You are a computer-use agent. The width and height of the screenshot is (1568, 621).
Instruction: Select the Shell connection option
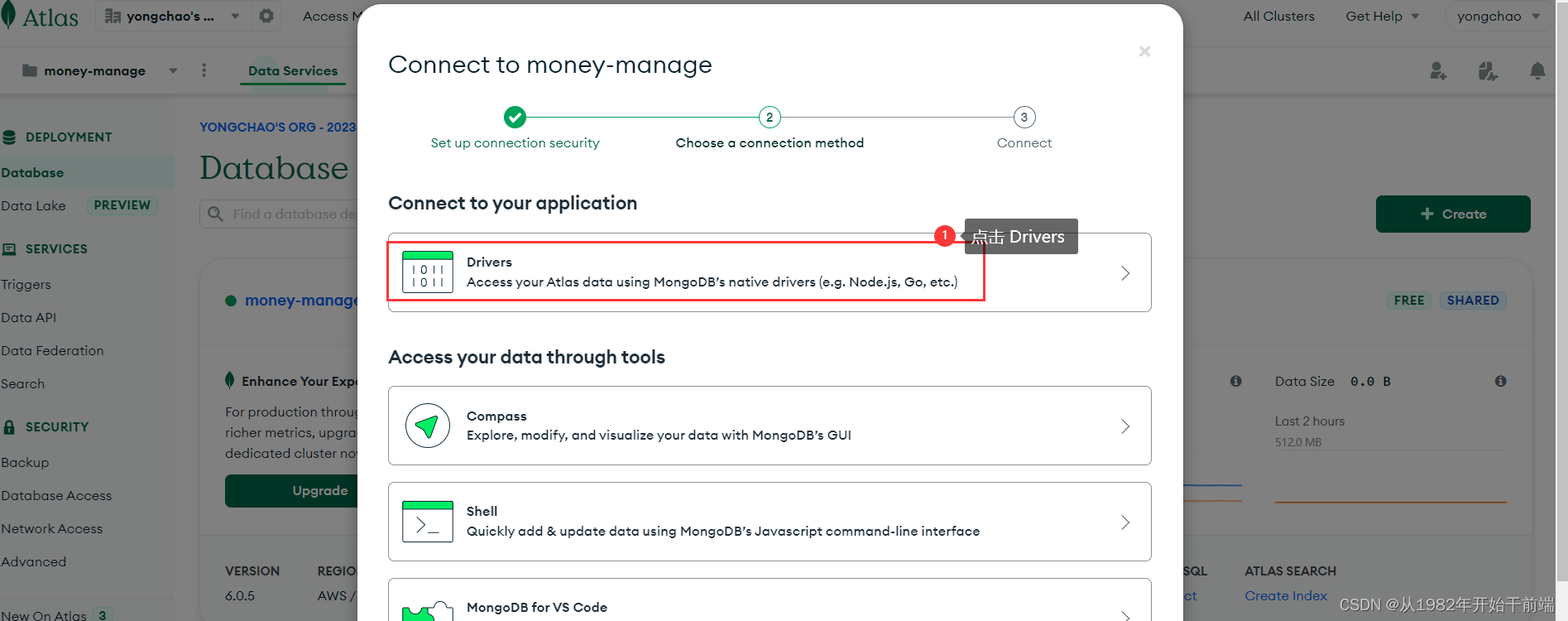(x=770, y=522)
